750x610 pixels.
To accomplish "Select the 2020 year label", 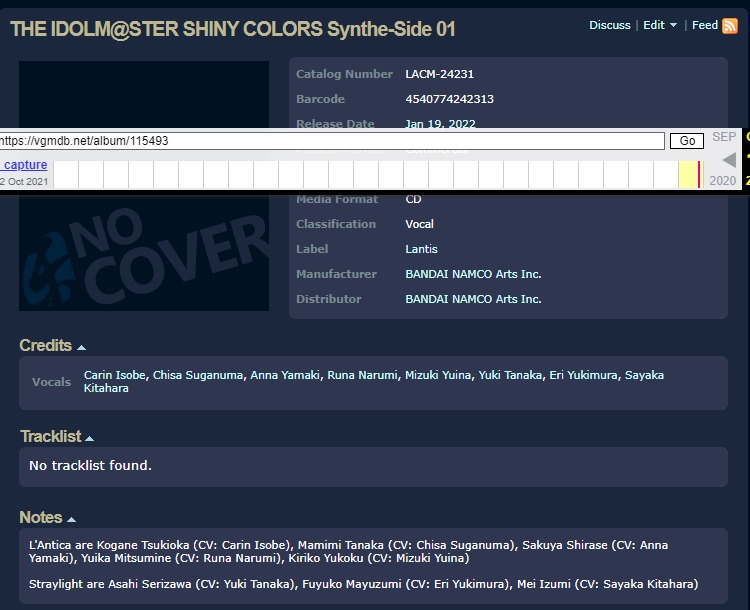I will point(722,181).
